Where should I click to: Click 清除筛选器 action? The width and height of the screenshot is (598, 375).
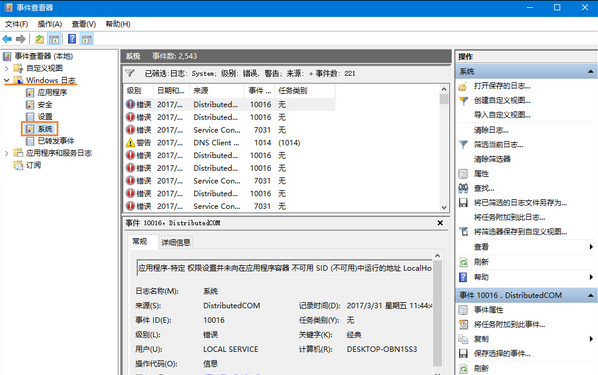coord(492,159)
